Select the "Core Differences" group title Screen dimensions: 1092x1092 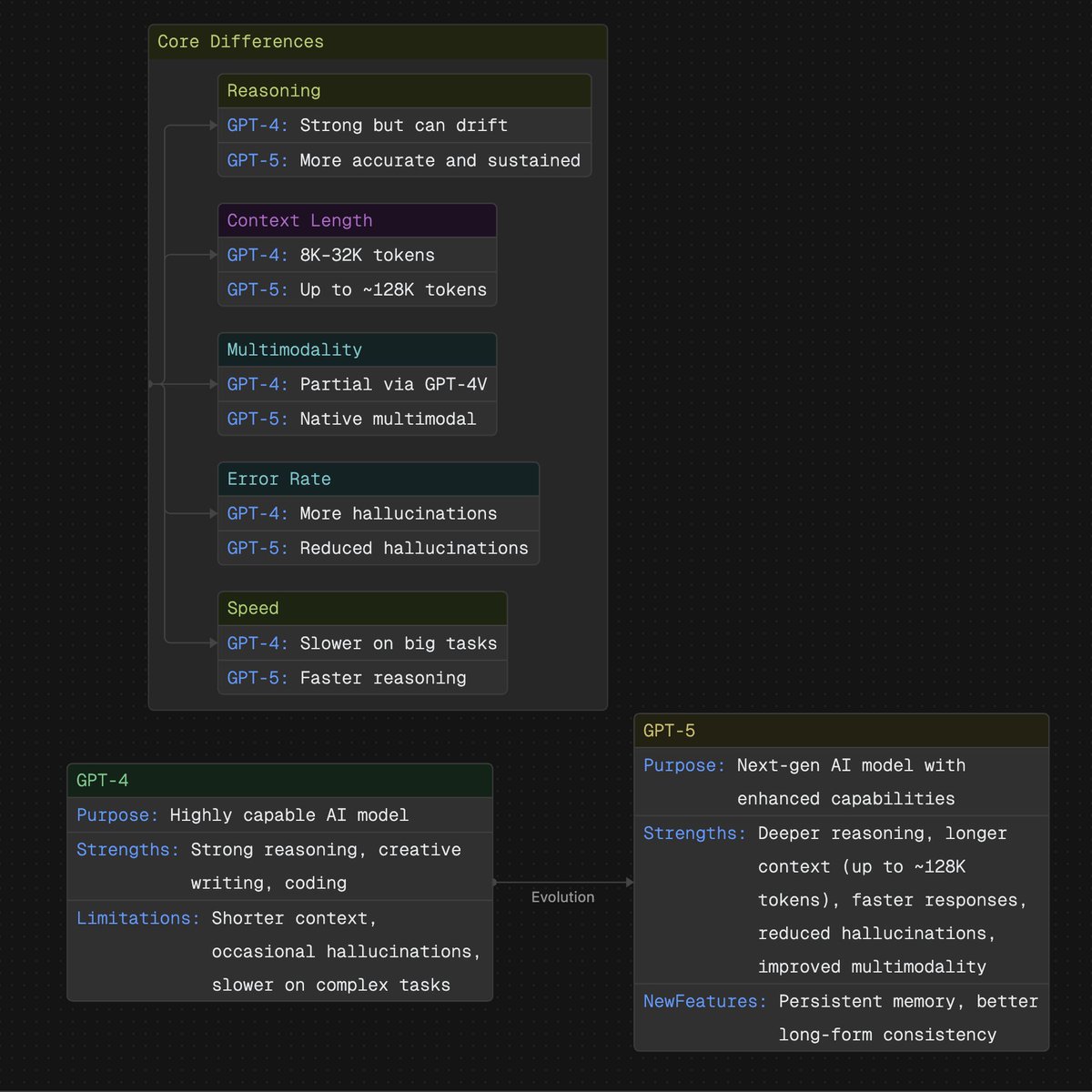click(x=240, y=42)
